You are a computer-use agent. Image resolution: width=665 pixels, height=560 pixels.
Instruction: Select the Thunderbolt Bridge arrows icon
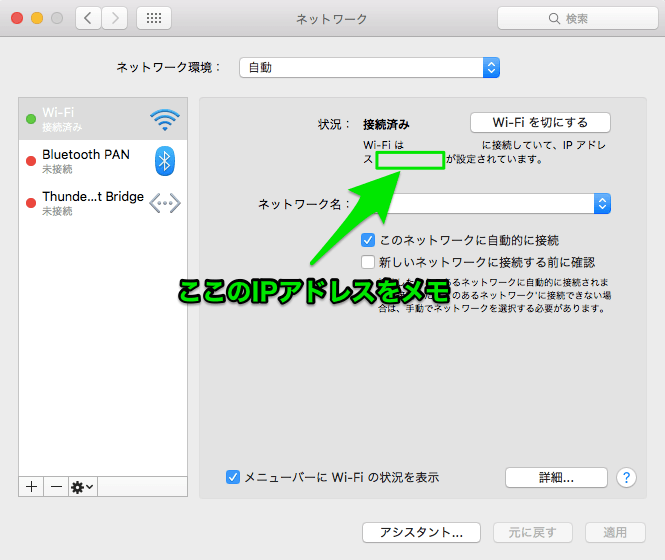[165, 203]
